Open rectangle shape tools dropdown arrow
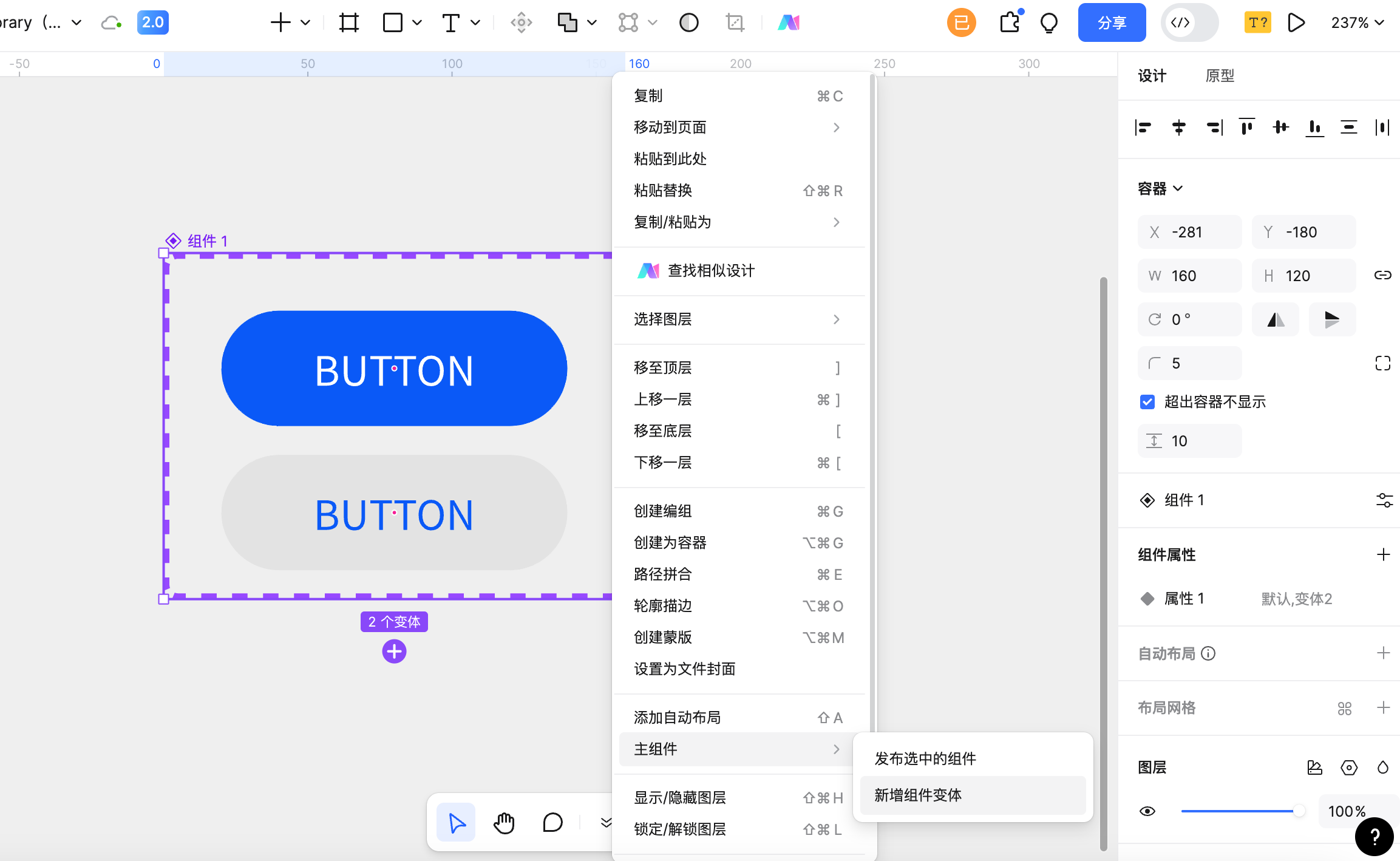Screen dimensions: 1400x861 (417, 23)
